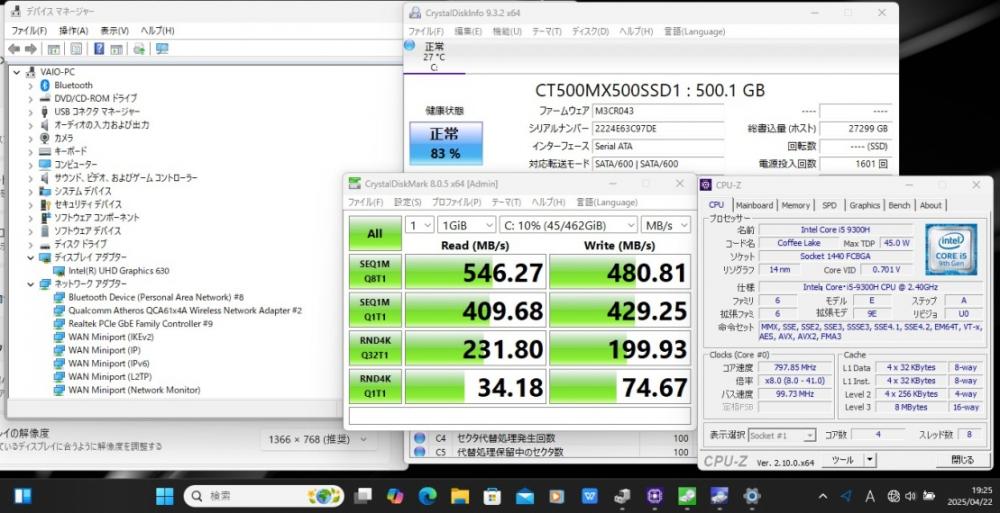
Task: Open the 操作(A) menu in Device Manager
Action: point(73,31)
